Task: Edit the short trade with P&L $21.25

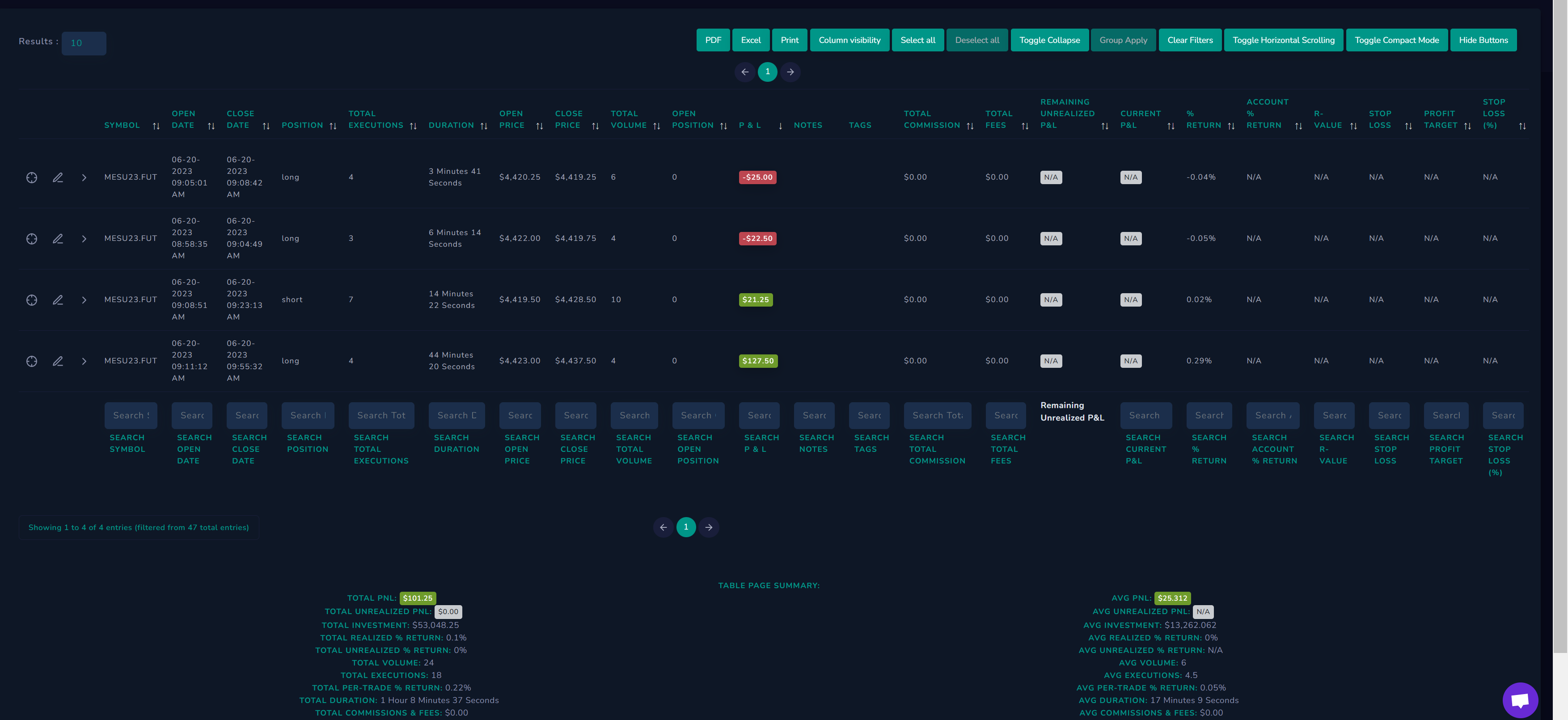Action: pos(58,300)
